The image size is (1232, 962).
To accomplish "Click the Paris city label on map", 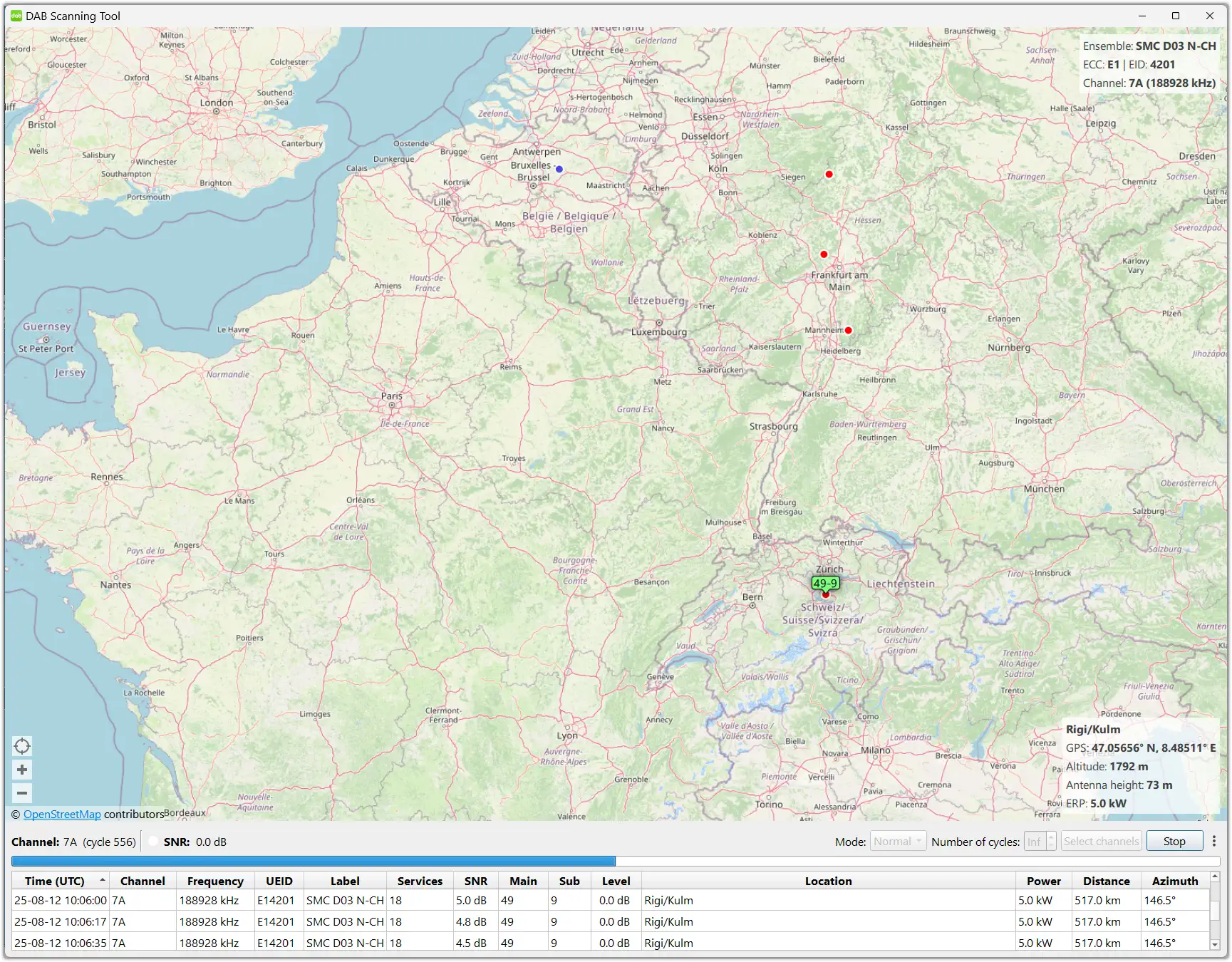I will (391, 395).
